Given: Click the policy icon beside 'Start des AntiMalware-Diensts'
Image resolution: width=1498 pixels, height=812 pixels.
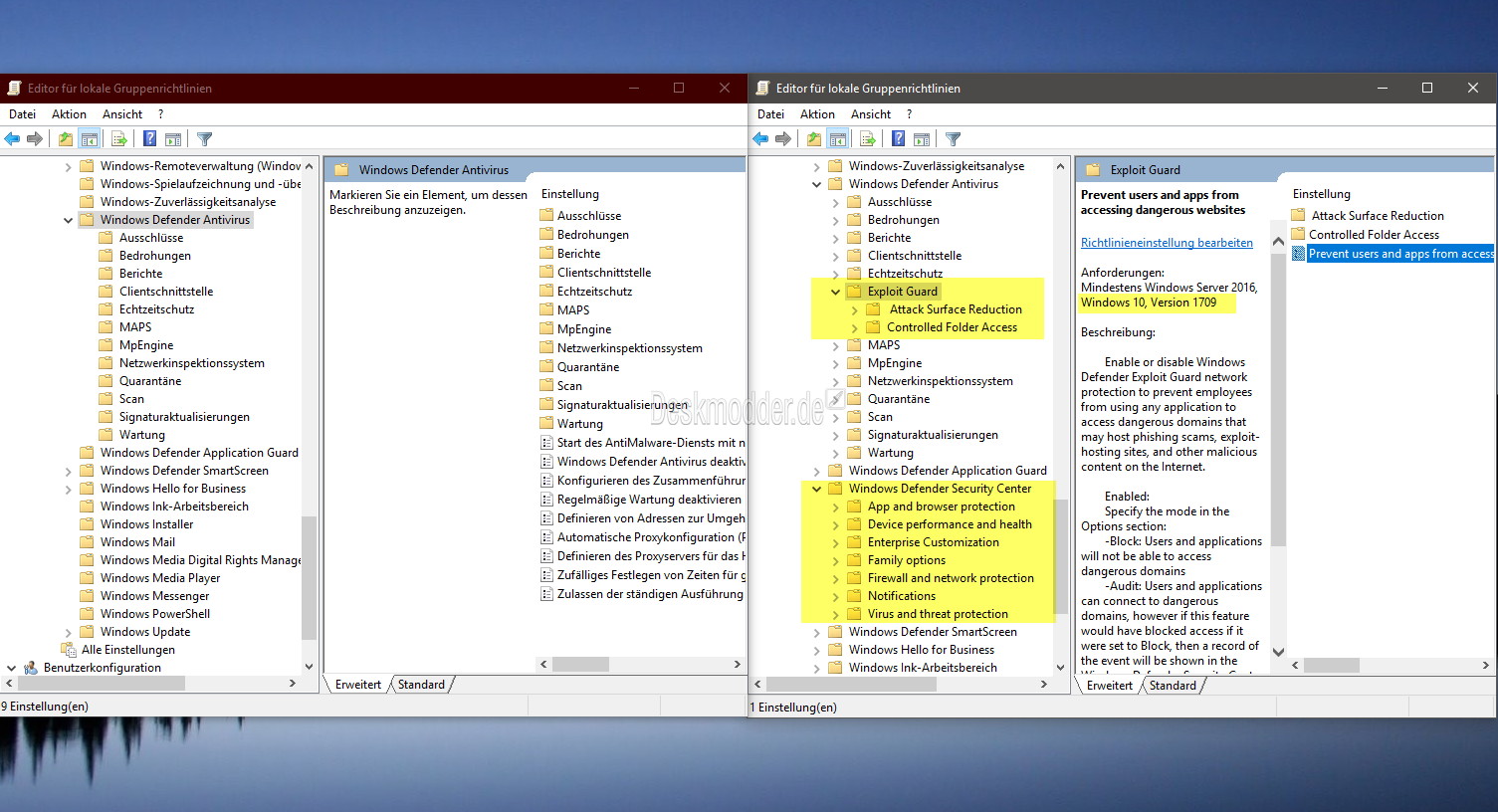Looking at the screenshot, I should pos(546,443).
